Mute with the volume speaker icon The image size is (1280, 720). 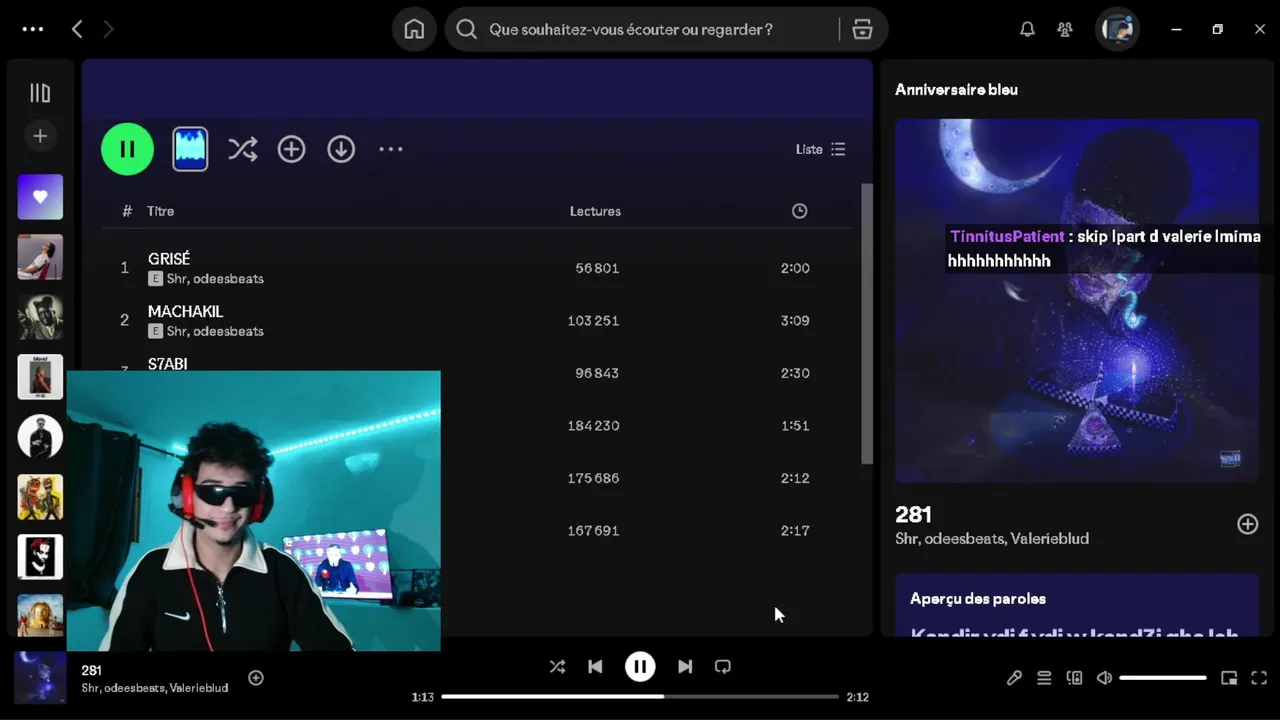tap(1104, 678)
